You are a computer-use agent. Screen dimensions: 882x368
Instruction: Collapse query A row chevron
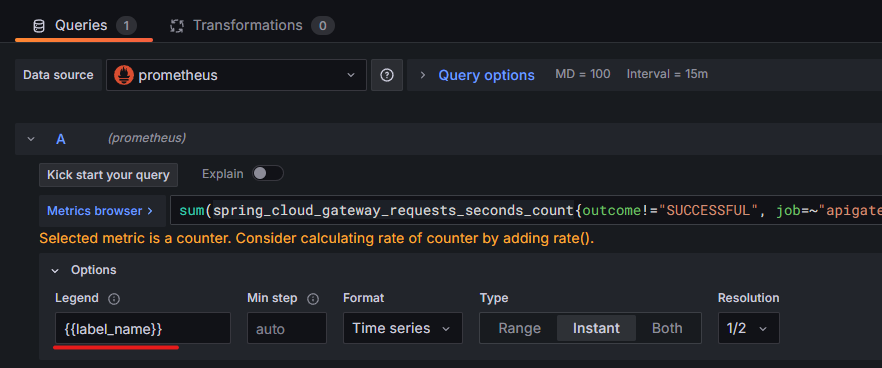point(31,138)
